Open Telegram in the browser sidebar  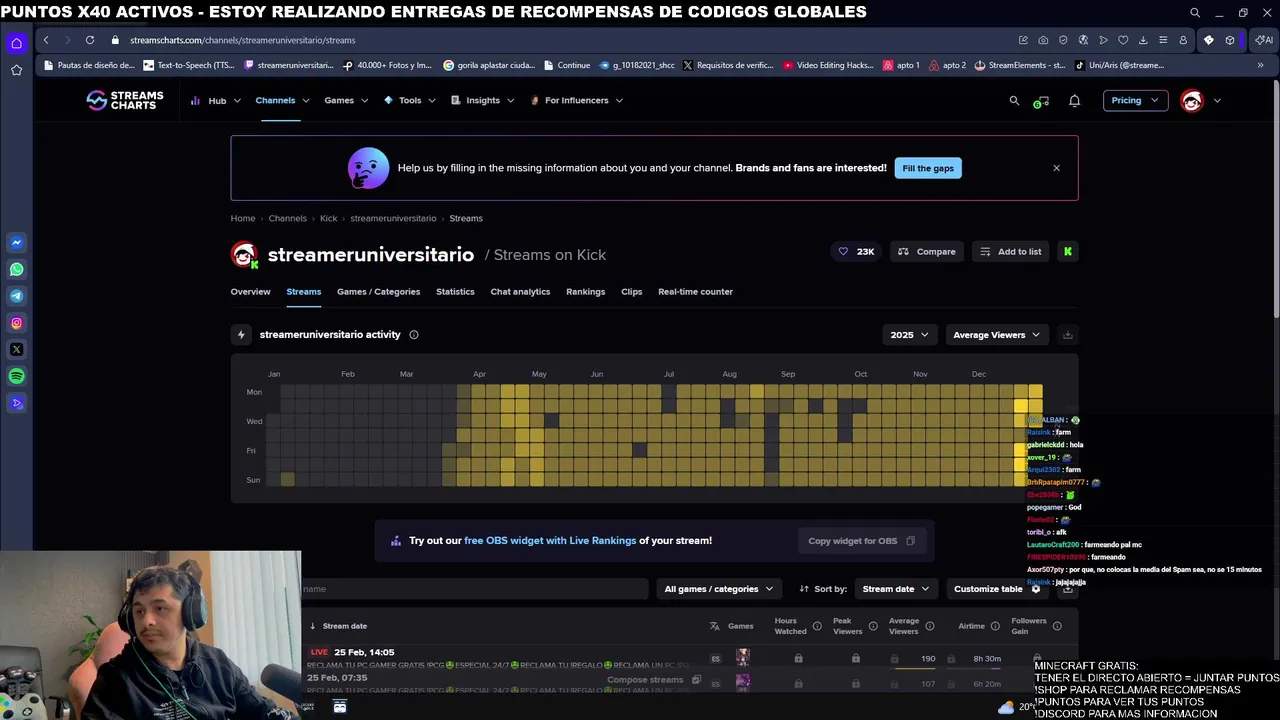[x=16, y=296]
